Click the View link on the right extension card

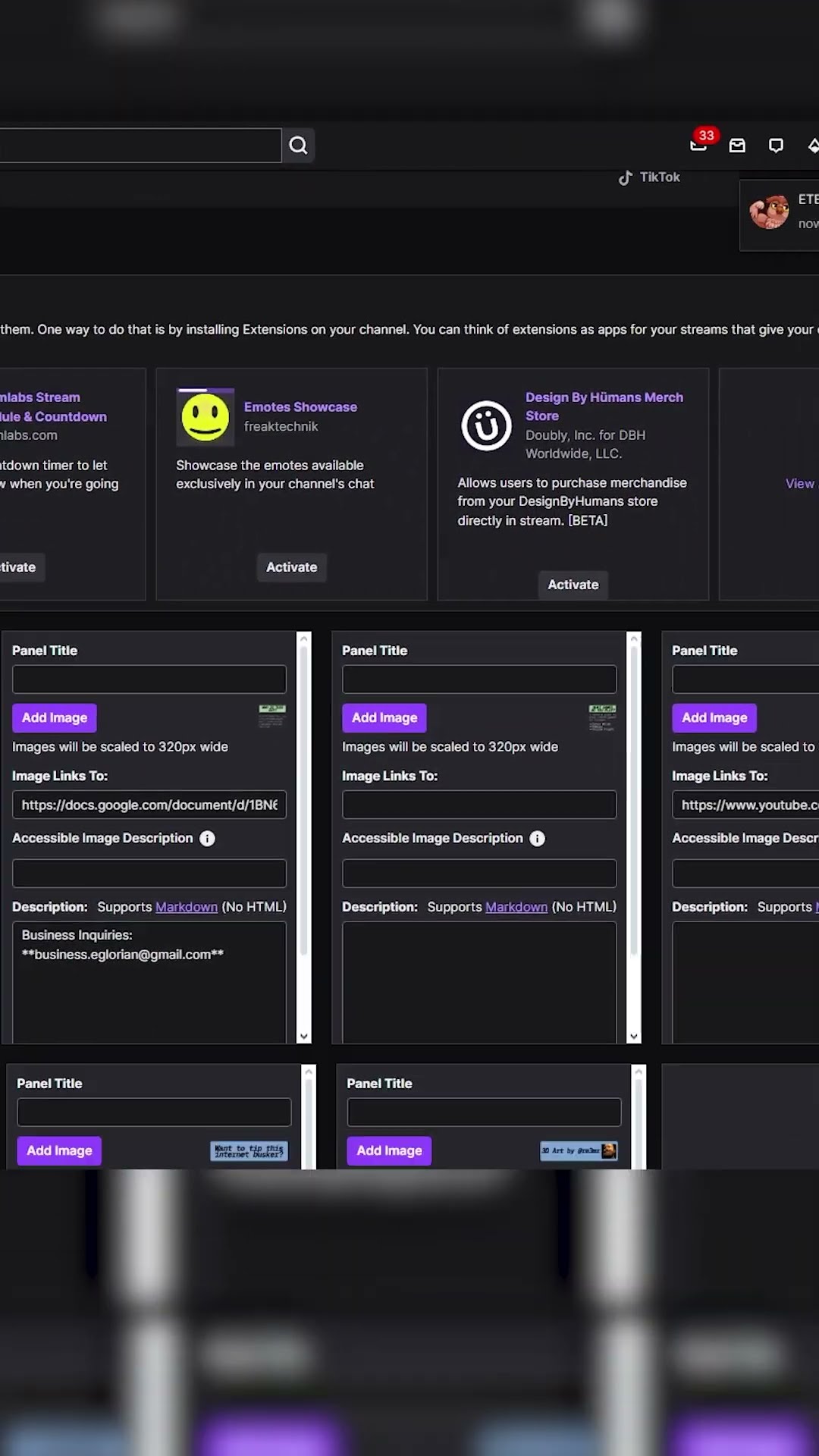coord(800,484)
